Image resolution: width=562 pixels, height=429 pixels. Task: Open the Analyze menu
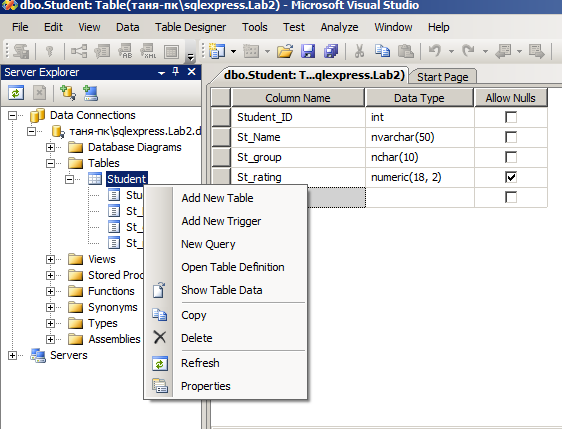click(x=339, y=27)
